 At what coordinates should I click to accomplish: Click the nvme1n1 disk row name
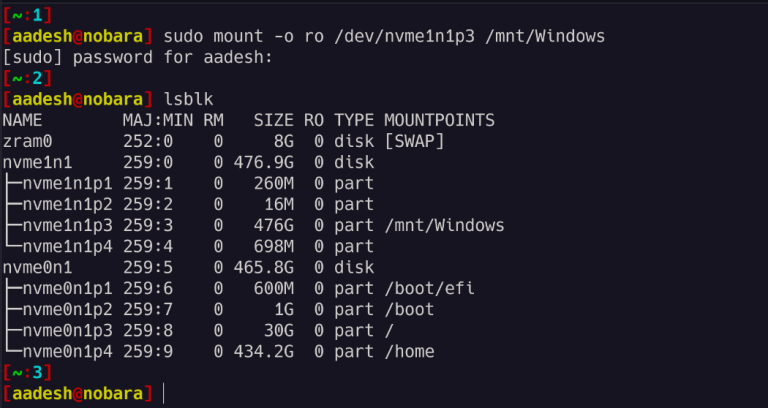[37, 163]
